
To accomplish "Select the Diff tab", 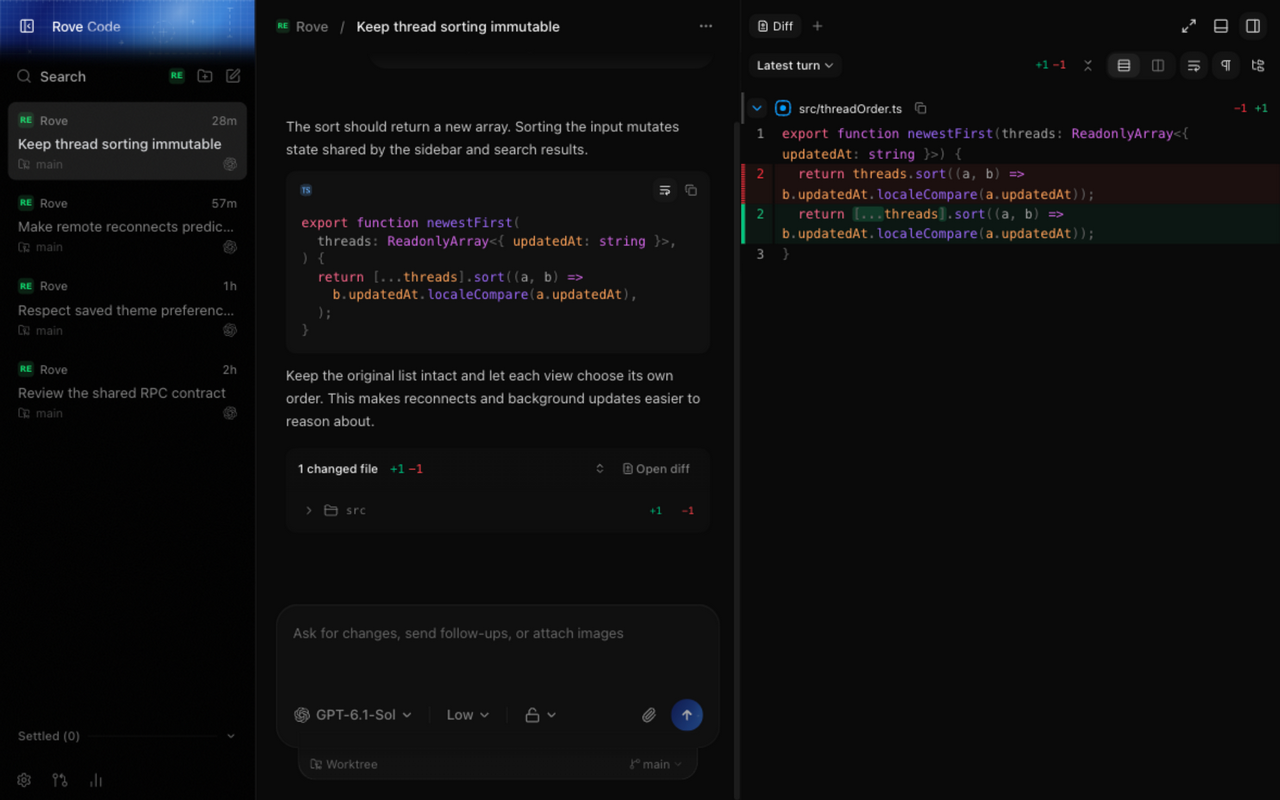I will [x=775, y=26].
